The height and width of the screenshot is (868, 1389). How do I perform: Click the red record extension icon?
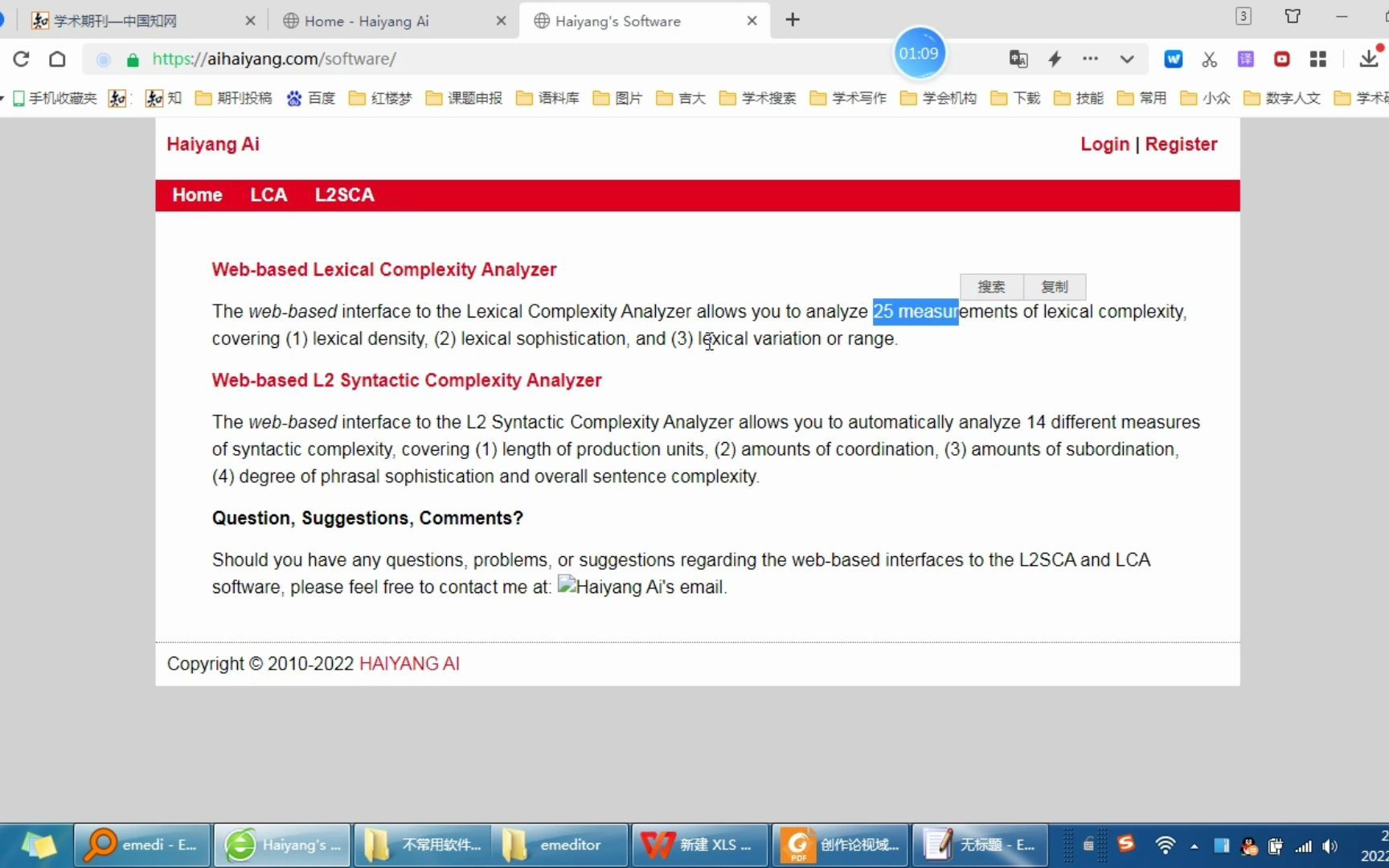(1282, 59)
